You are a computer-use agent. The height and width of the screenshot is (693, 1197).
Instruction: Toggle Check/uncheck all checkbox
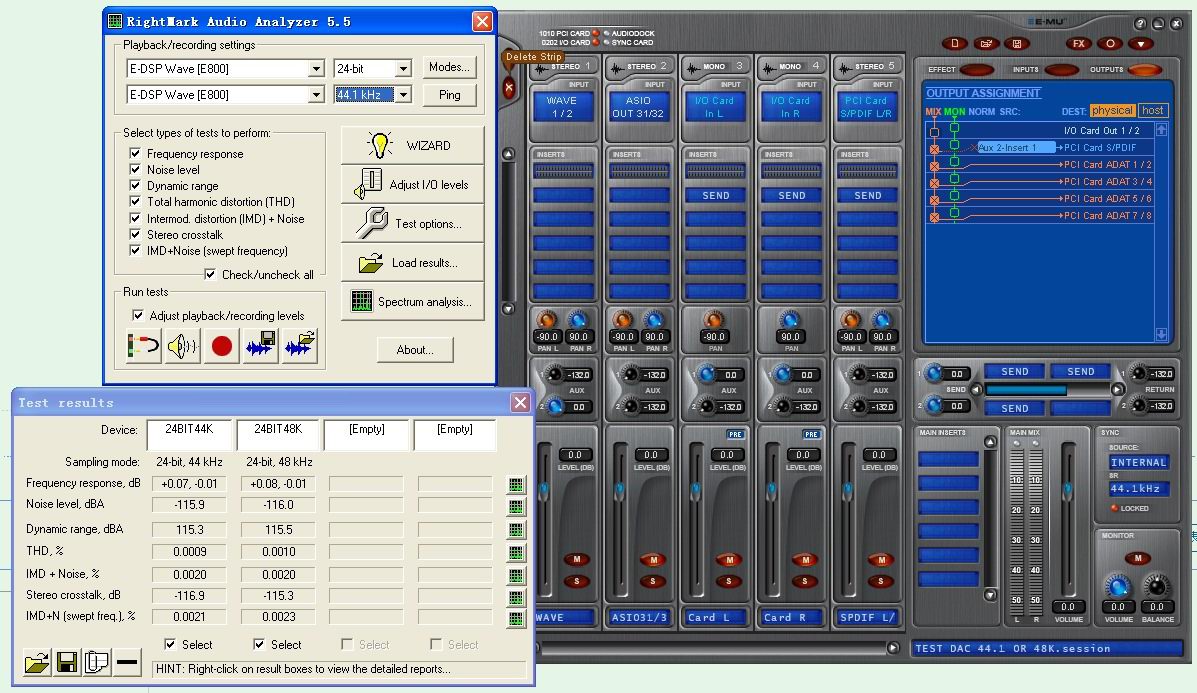210,274
